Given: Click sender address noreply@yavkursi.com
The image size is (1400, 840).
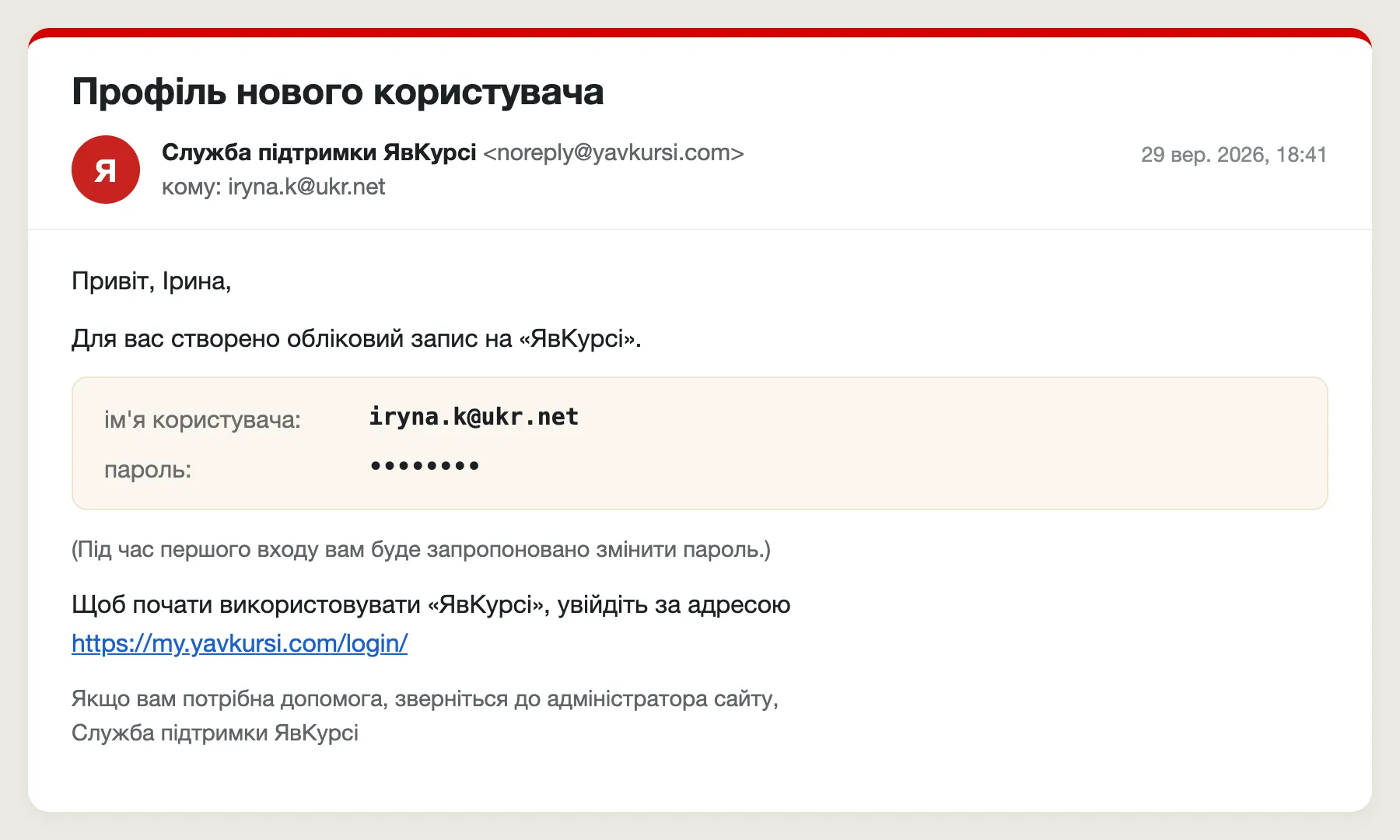Looking at the screenshot, I should 614,152.
